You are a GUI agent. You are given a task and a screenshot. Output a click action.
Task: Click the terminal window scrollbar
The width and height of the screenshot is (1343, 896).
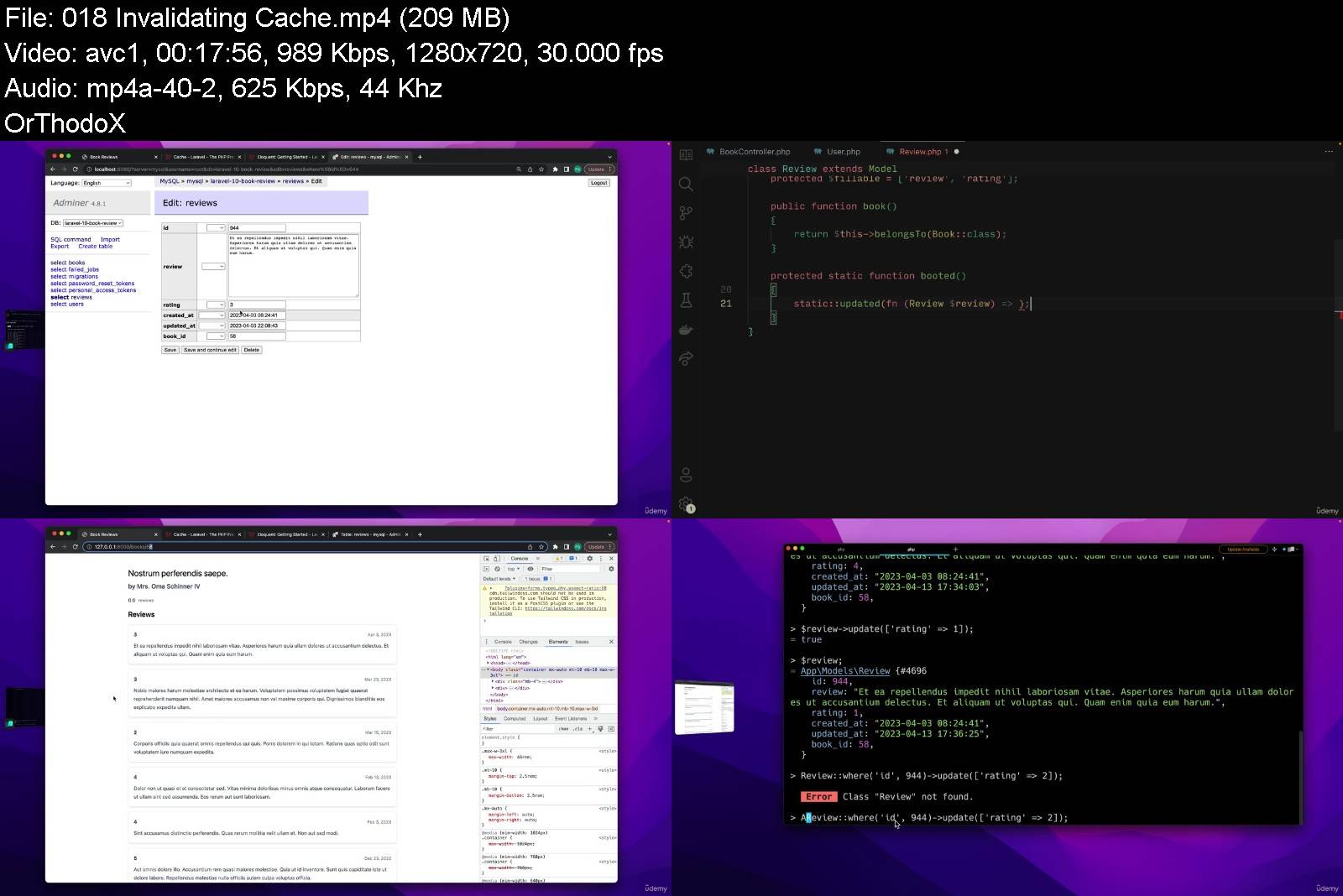[1300, 776]
